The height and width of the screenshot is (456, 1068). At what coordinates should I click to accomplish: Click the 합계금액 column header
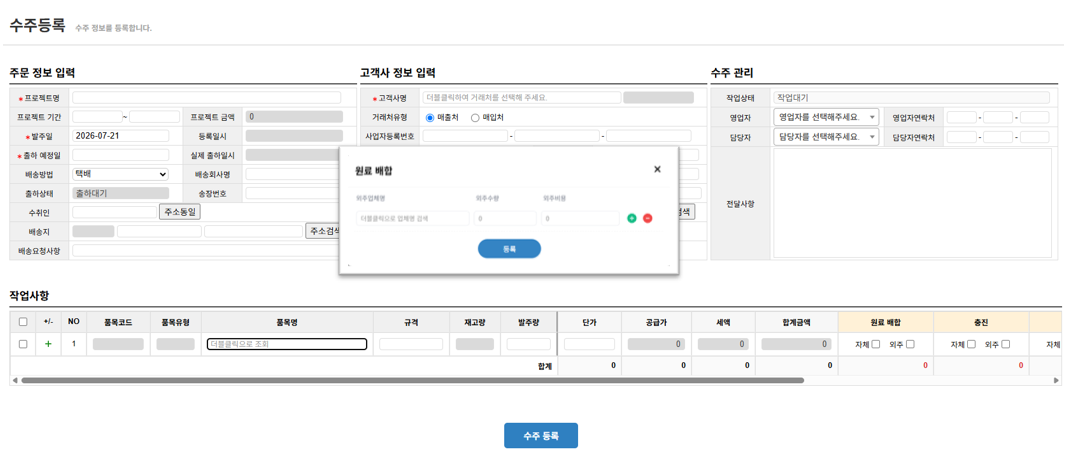(797, 322)
